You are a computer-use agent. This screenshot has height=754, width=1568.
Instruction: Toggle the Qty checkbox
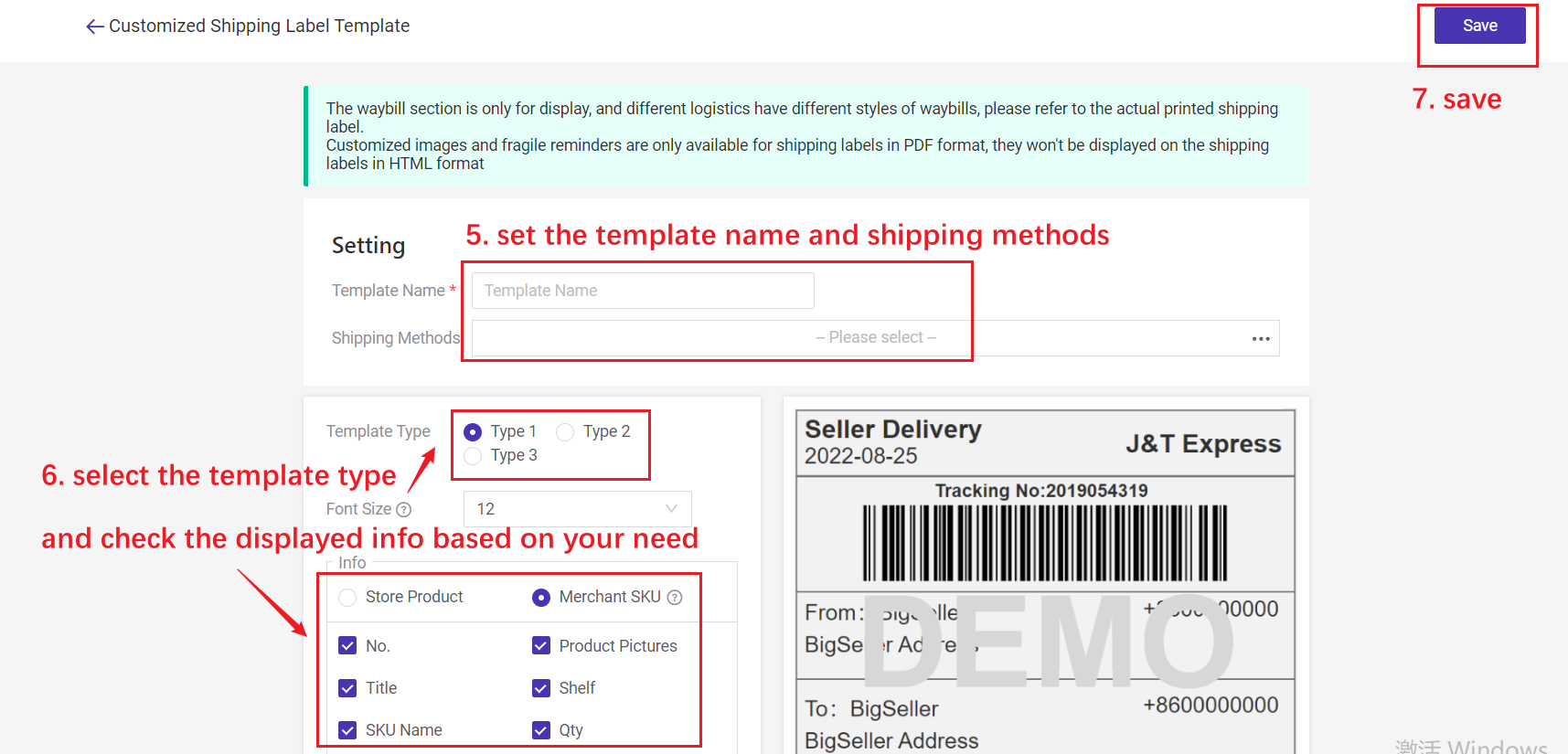541,730
